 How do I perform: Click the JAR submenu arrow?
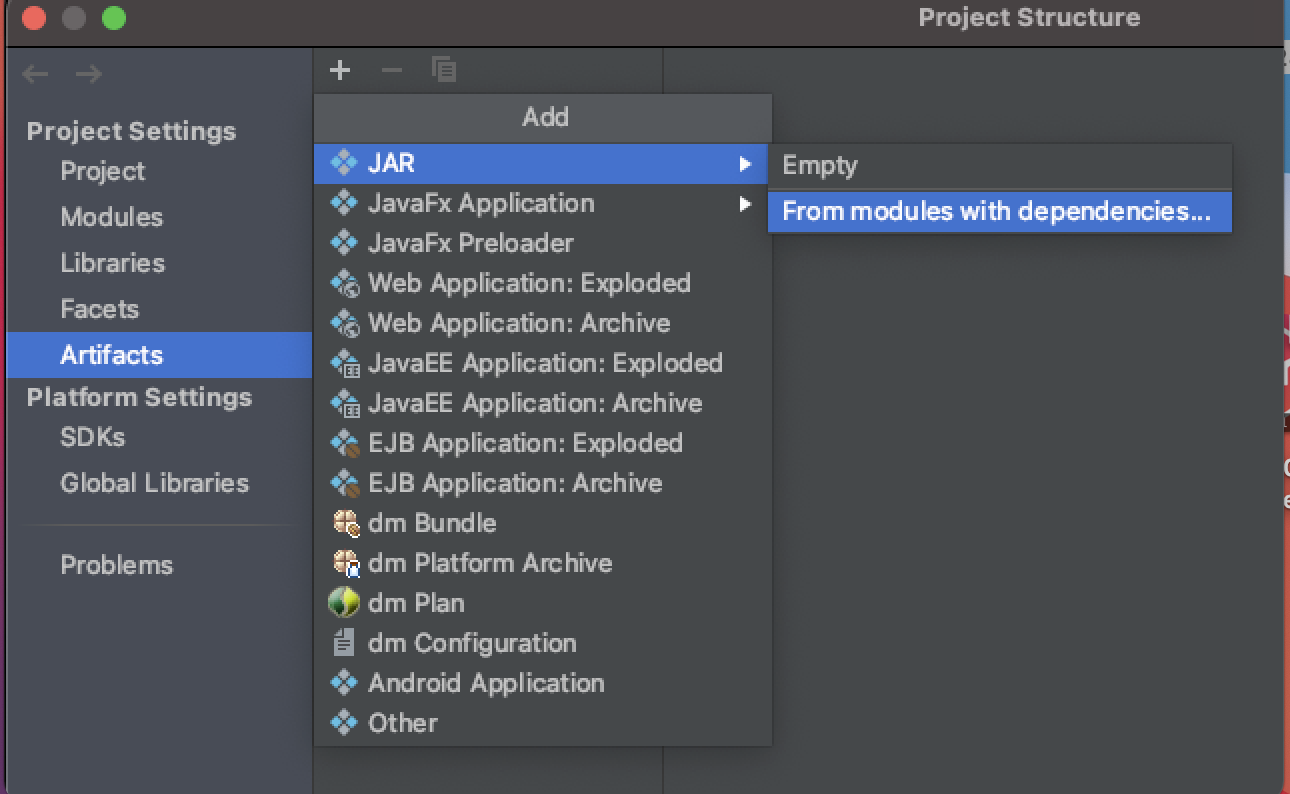coord(747,163)
